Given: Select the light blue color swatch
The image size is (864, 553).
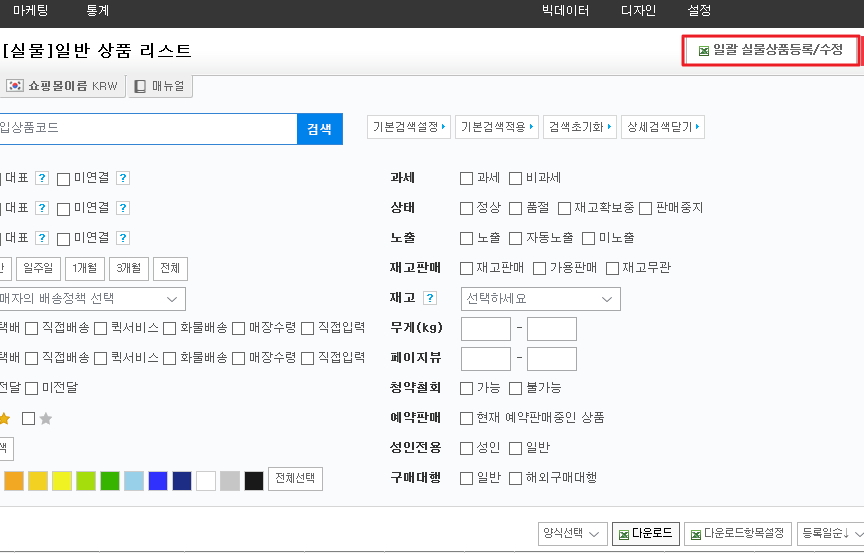Looking at the screenshot, I should pyautogui.click(x=134, y=480).
